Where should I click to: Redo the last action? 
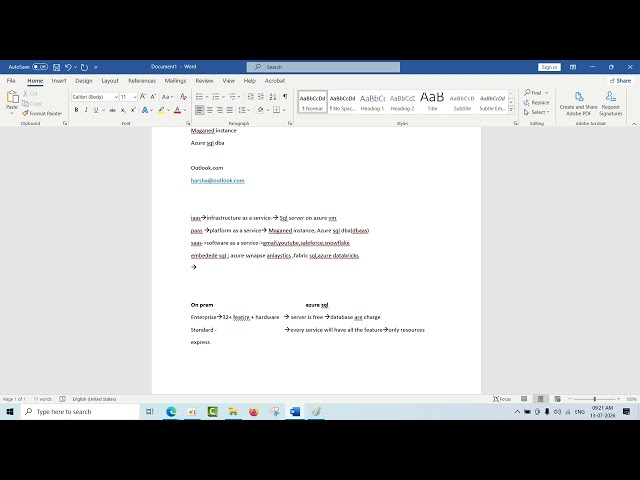pos(84,67)
